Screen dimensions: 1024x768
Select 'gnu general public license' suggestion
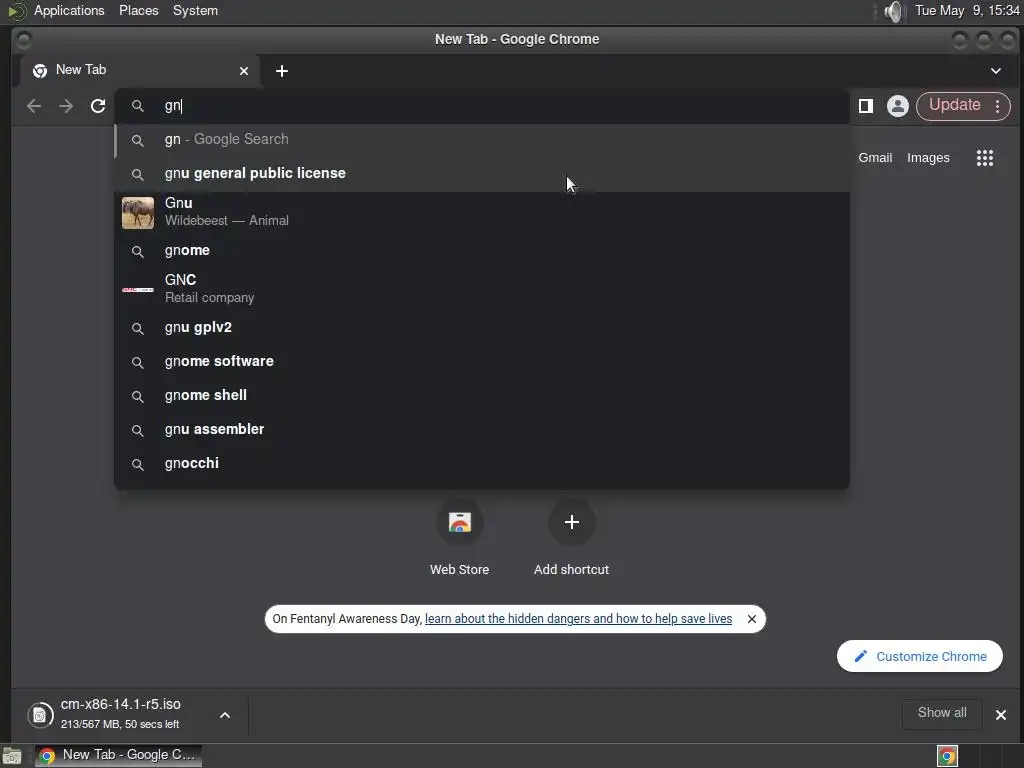[x=482, y=174]
